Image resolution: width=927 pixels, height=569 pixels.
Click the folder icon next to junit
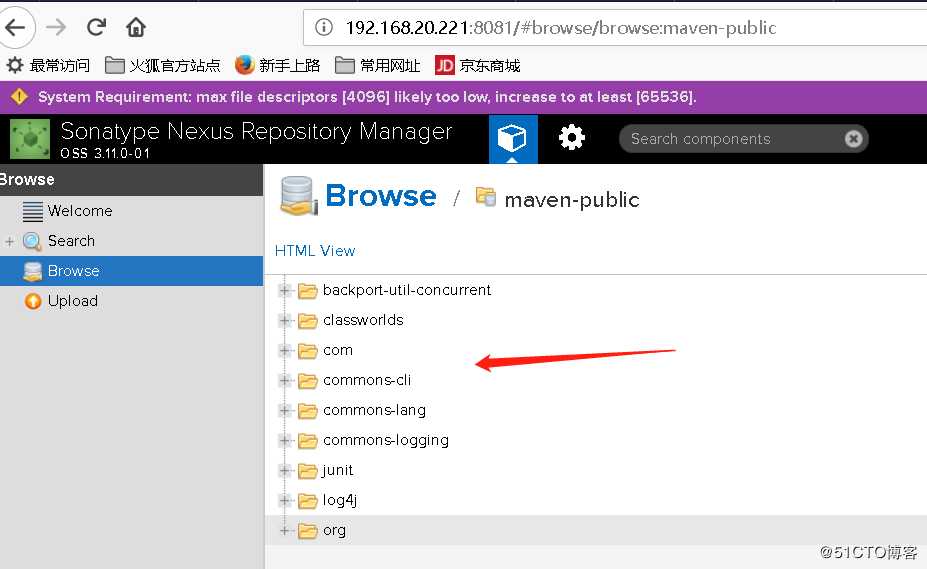[x=307, y=471]
